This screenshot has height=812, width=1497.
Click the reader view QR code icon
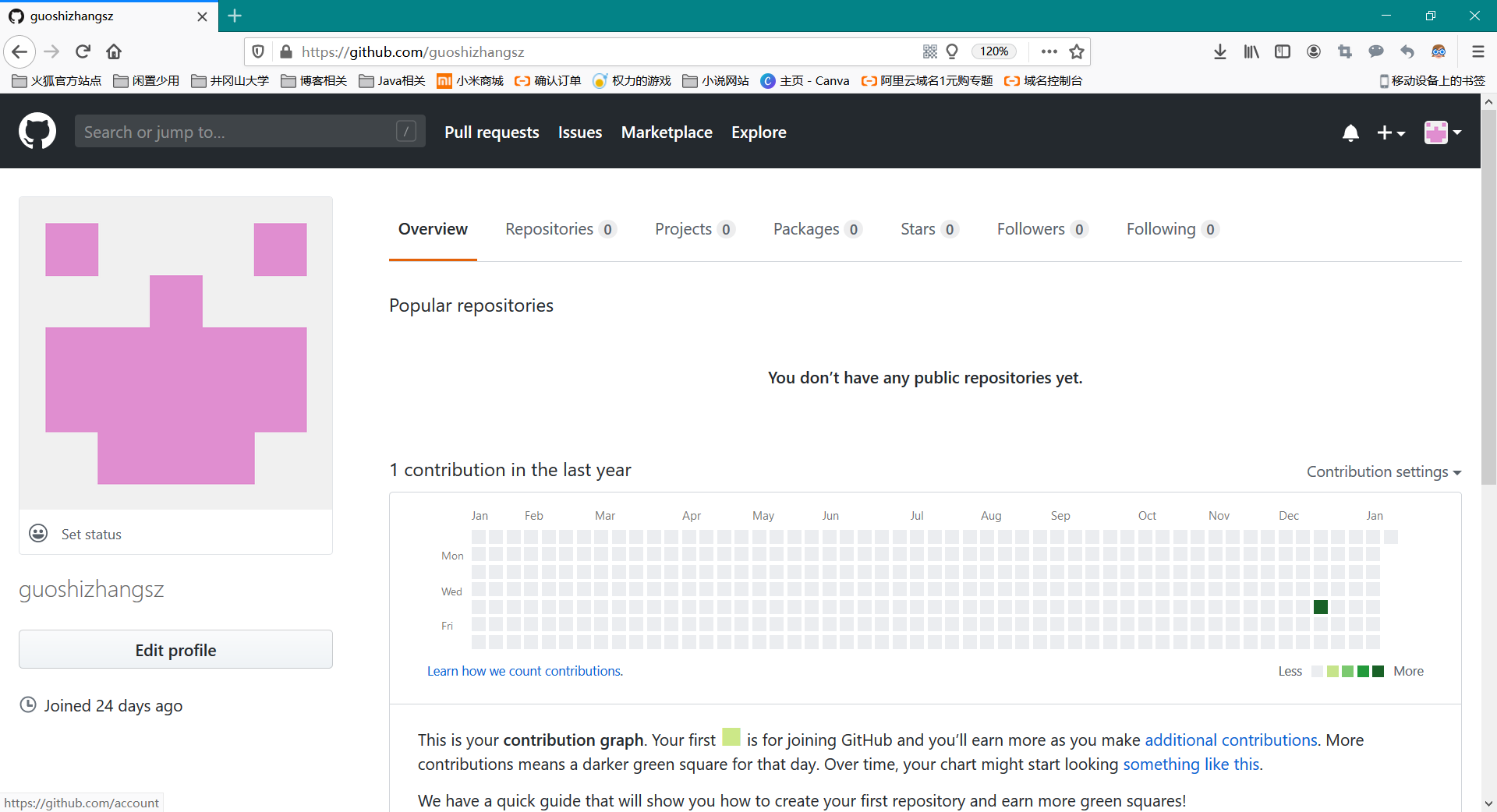929,51
